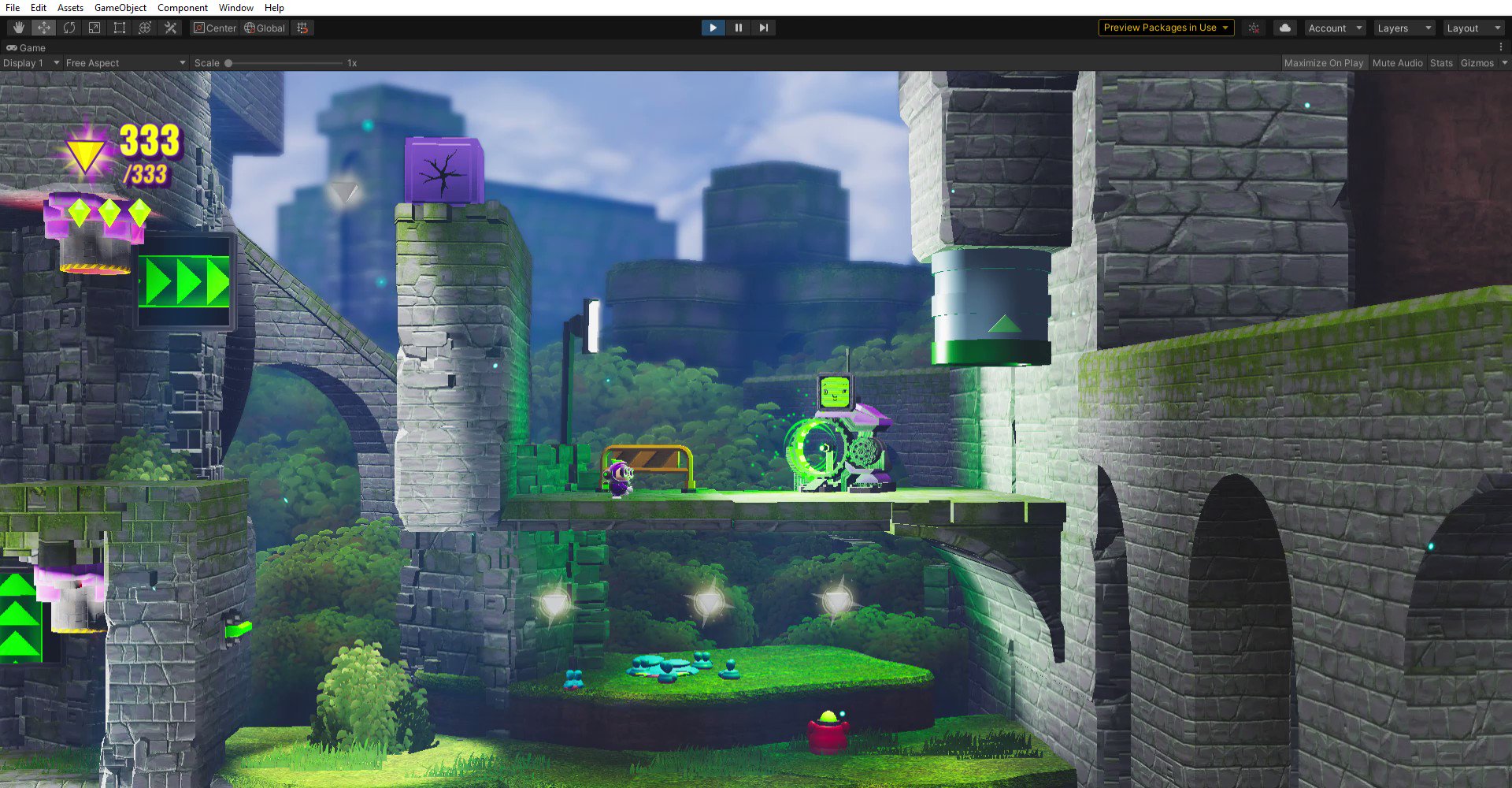Toggle the grid snapping icon
This screenshot has height=788, width=1512.
coord(302,28)
